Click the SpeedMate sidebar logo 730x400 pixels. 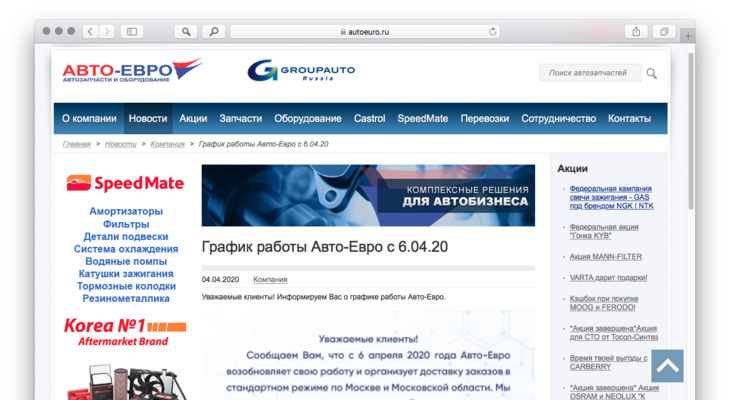(125, 183)
